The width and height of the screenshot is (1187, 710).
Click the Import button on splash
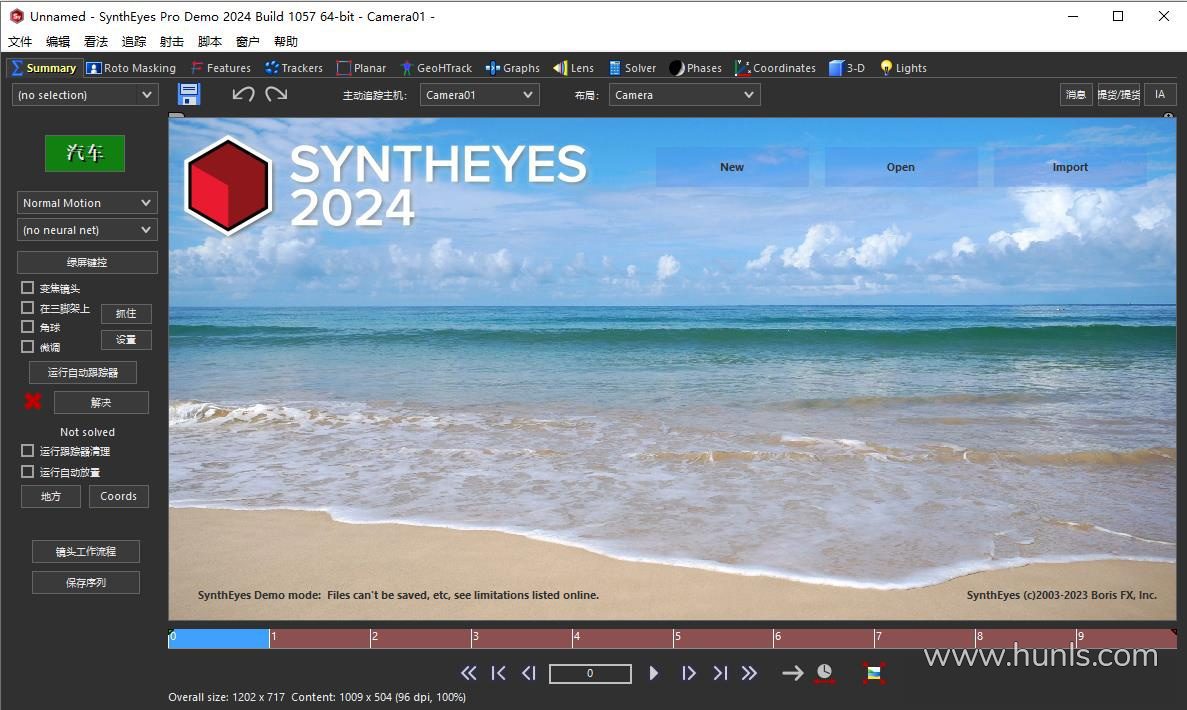pos(1070,167)
